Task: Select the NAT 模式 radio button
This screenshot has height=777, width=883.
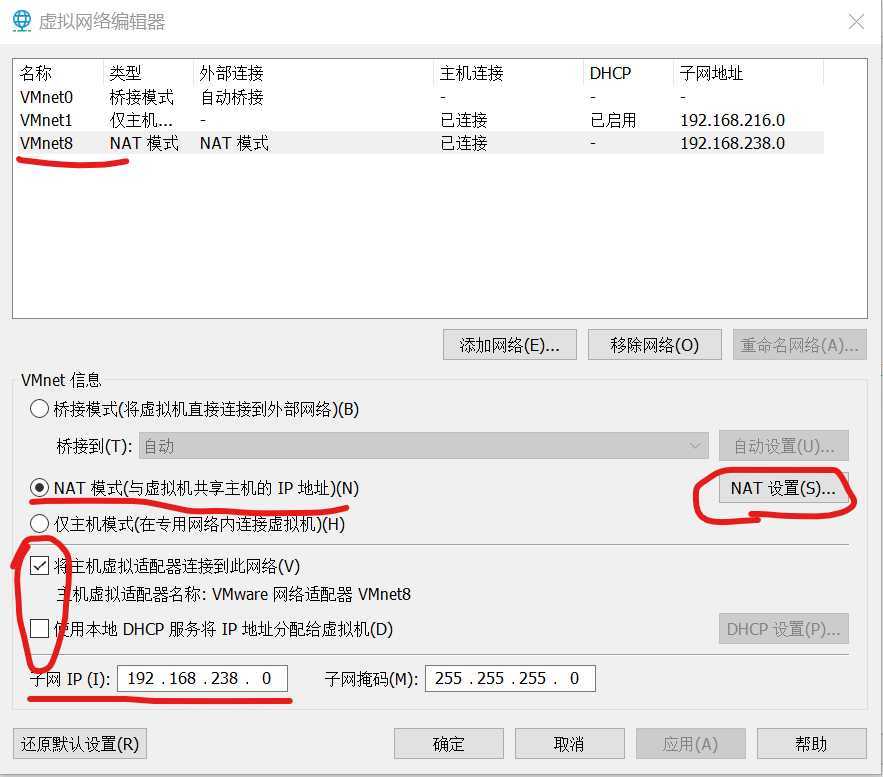Action: (x=39, y=488)
